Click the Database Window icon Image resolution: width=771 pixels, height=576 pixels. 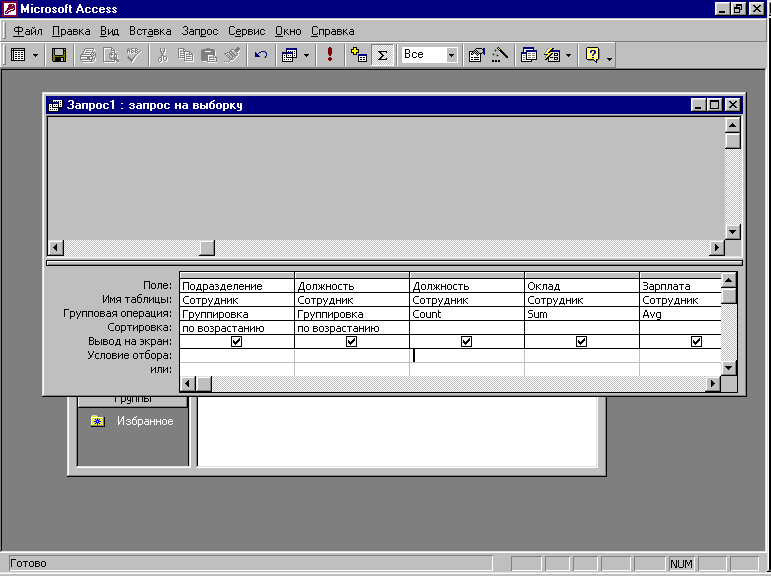528,55
